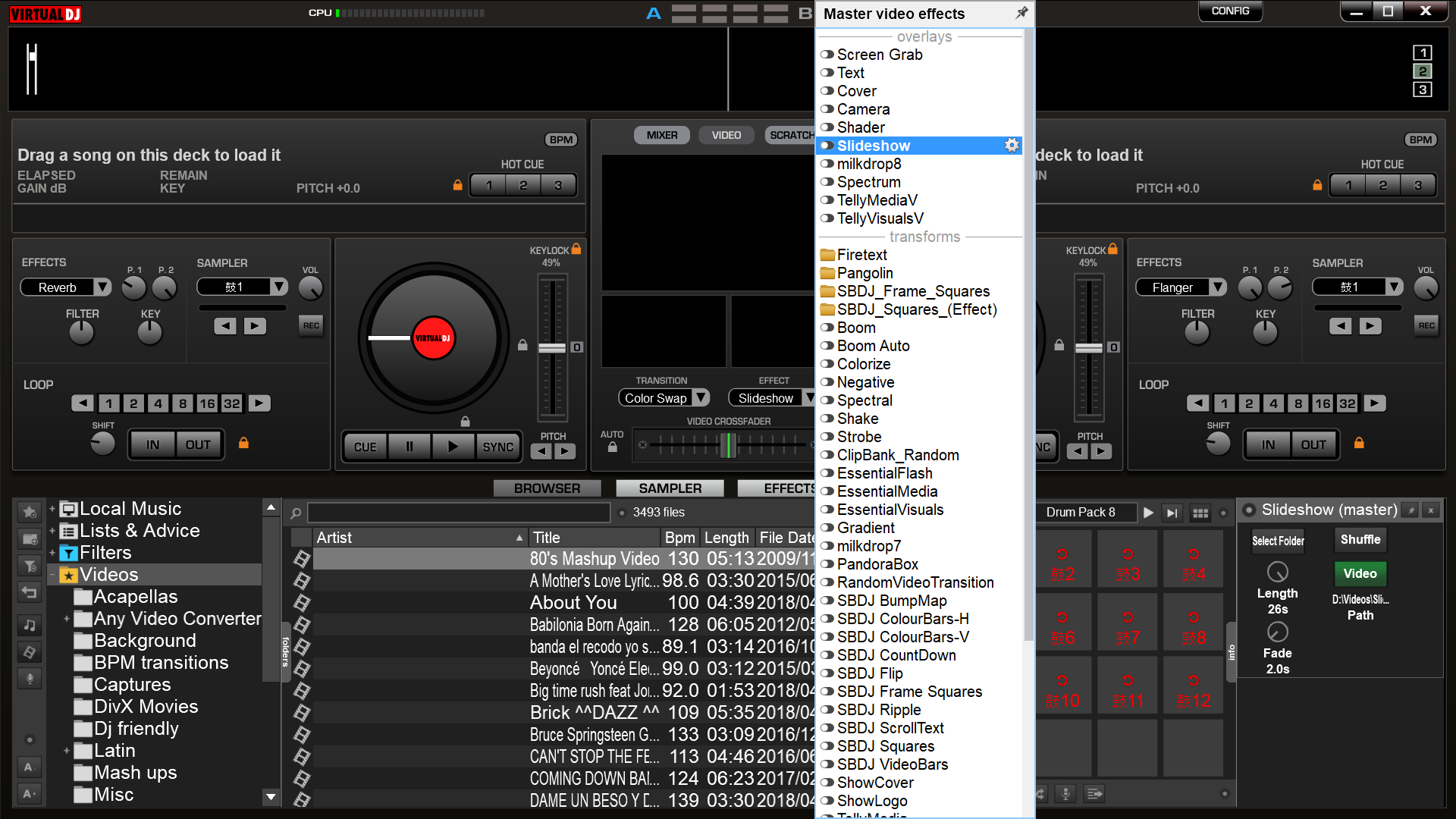The image size is (1456, 819).
Task: Select waveform layout number 3
Action: 1423,89
